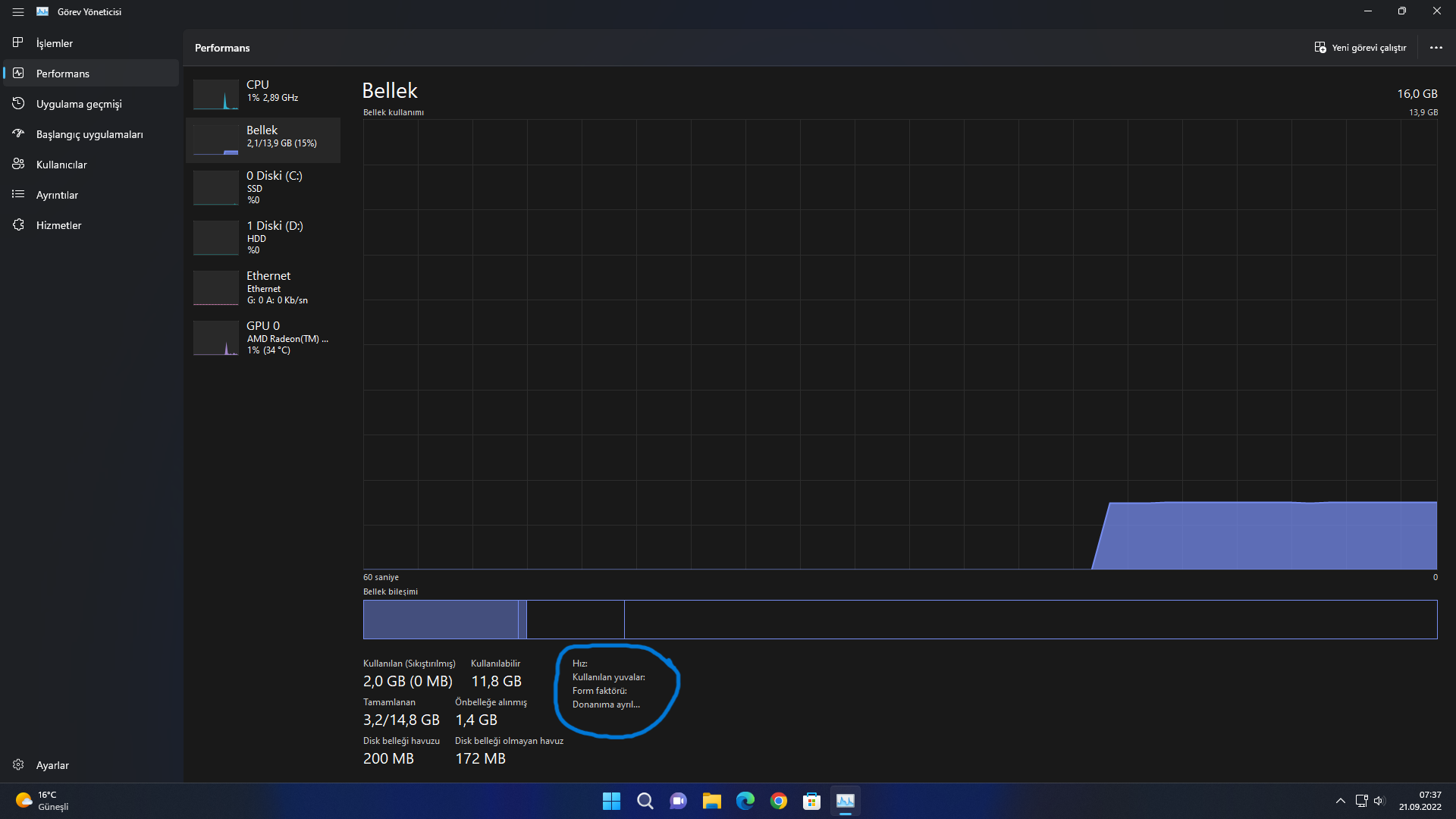Click the Bellek kullanımı graph area

900,344
